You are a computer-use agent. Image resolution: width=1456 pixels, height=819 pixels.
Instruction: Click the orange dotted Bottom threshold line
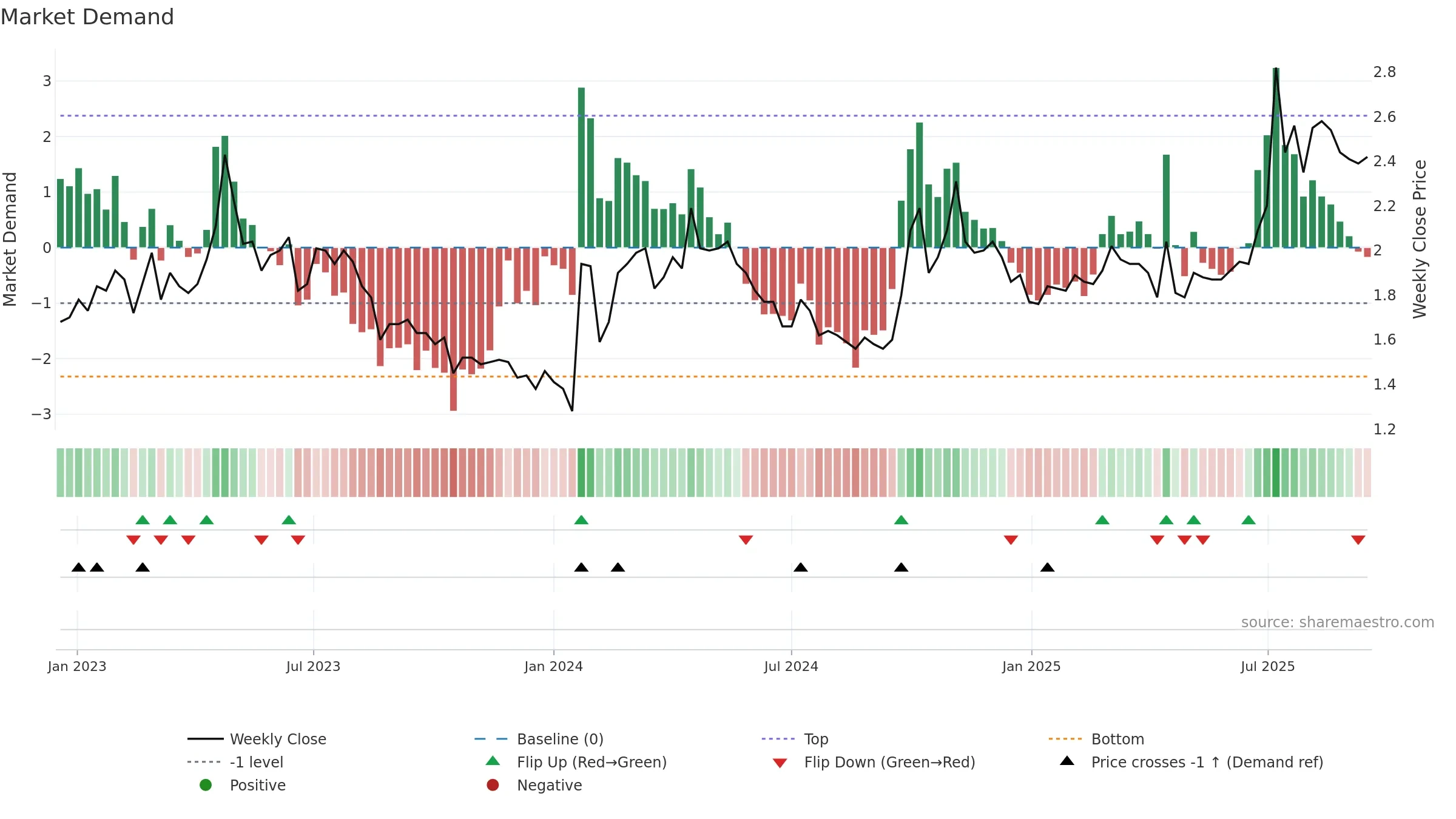[x=713, y=377]
